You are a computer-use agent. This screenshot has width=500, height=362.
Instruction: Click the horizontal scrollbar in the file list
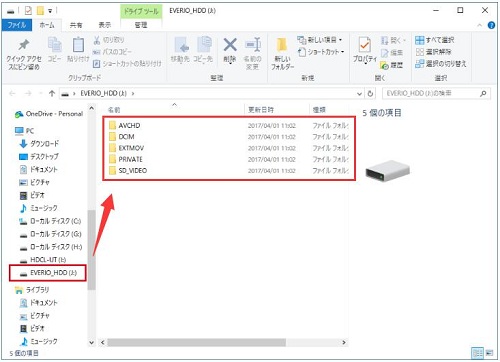coord(196,342)
